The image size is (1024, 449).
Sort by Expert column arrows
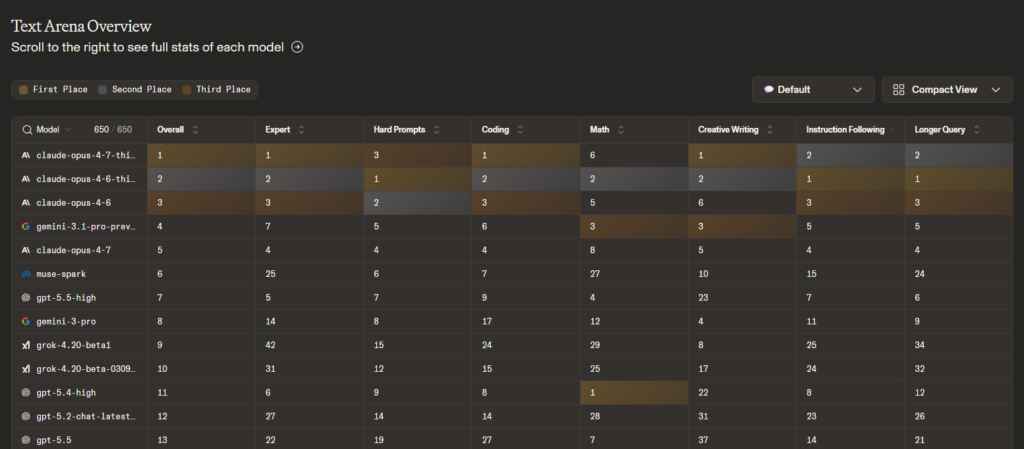coord(301,130)
